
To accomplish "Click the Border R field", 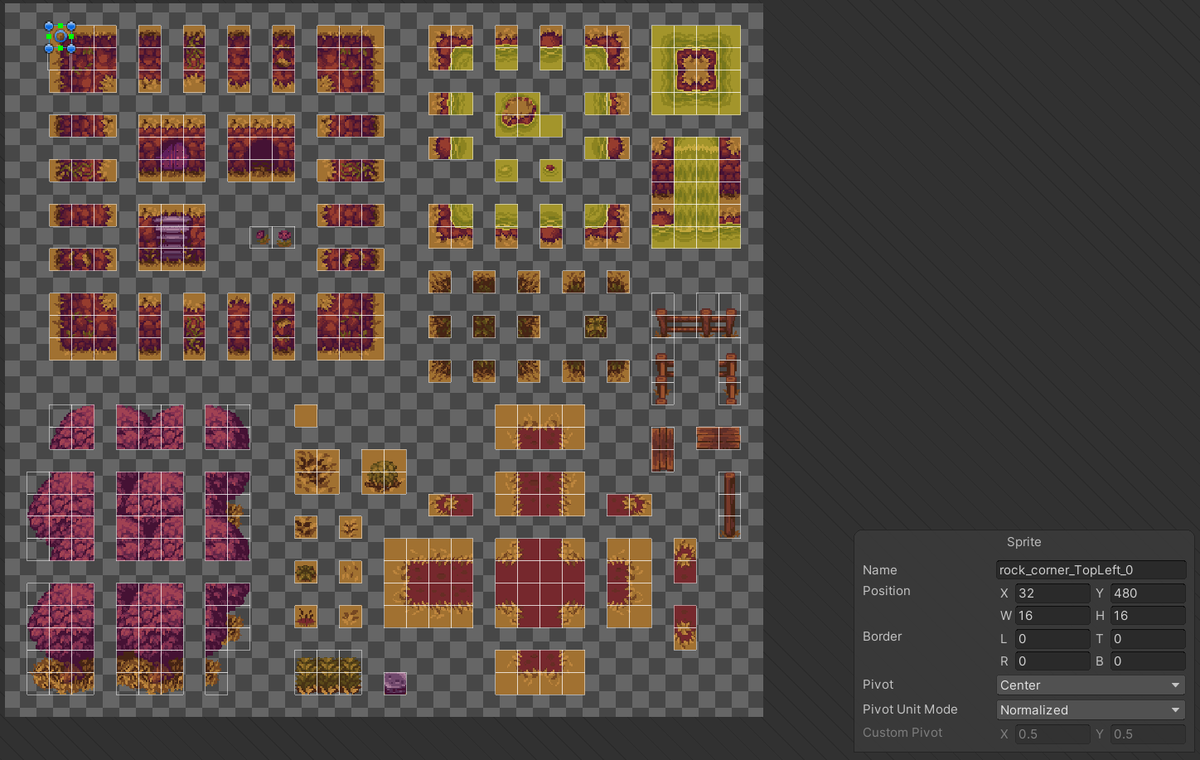I will coord(1052,661).
